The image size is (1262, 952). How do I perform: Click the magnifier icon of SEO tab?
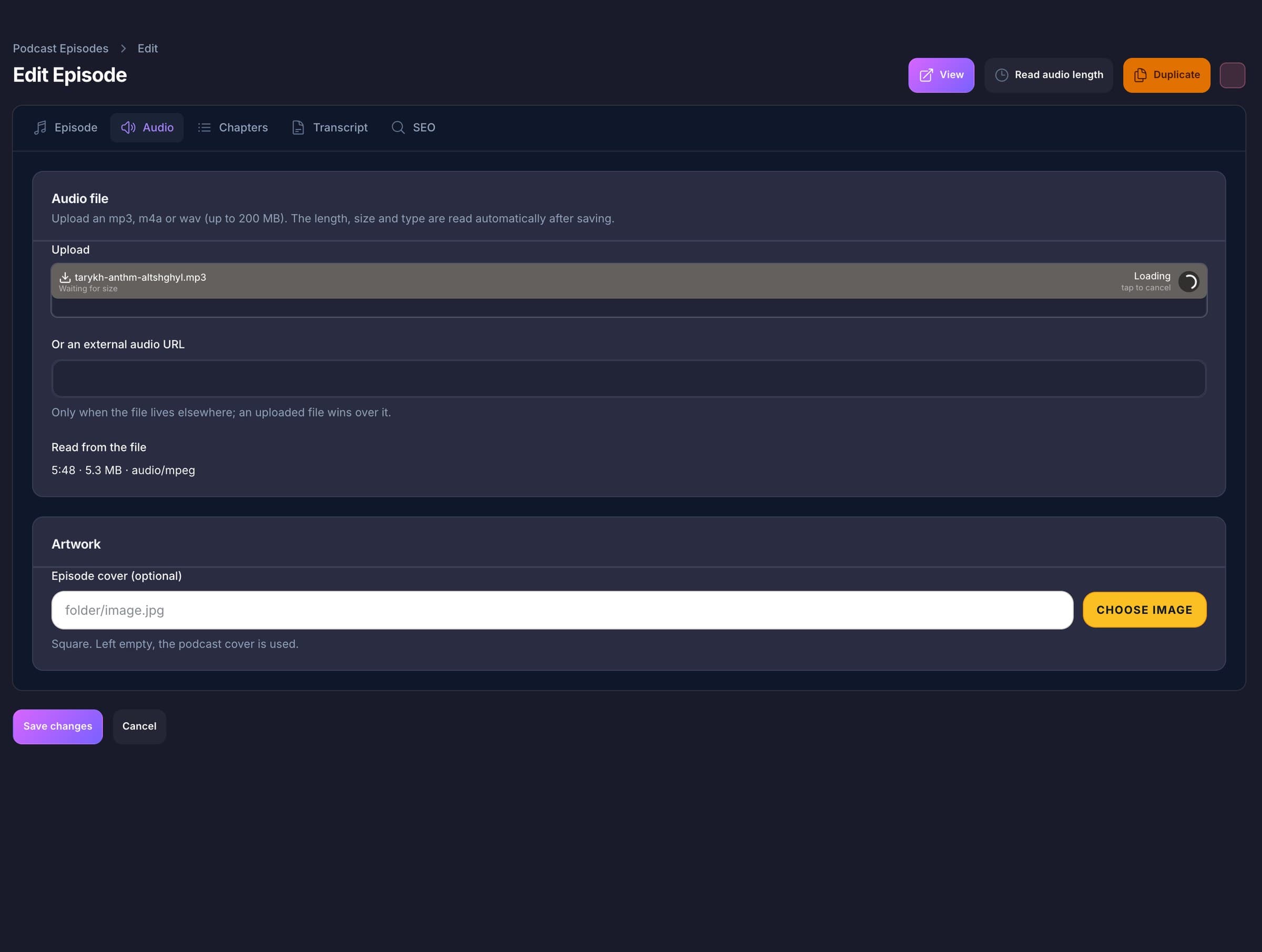(398, 127)
